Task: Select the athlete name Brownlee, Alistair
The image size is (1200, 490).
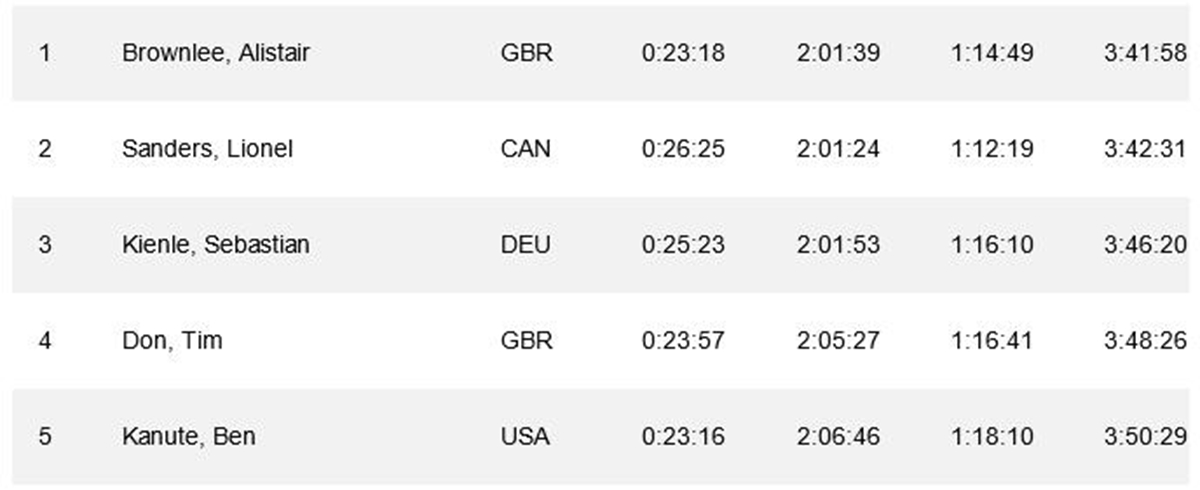Action: point(215,53)
